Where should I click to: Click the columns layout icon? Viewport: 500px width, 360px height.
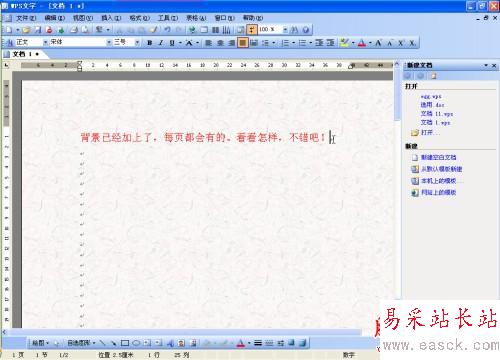[216, 30]
